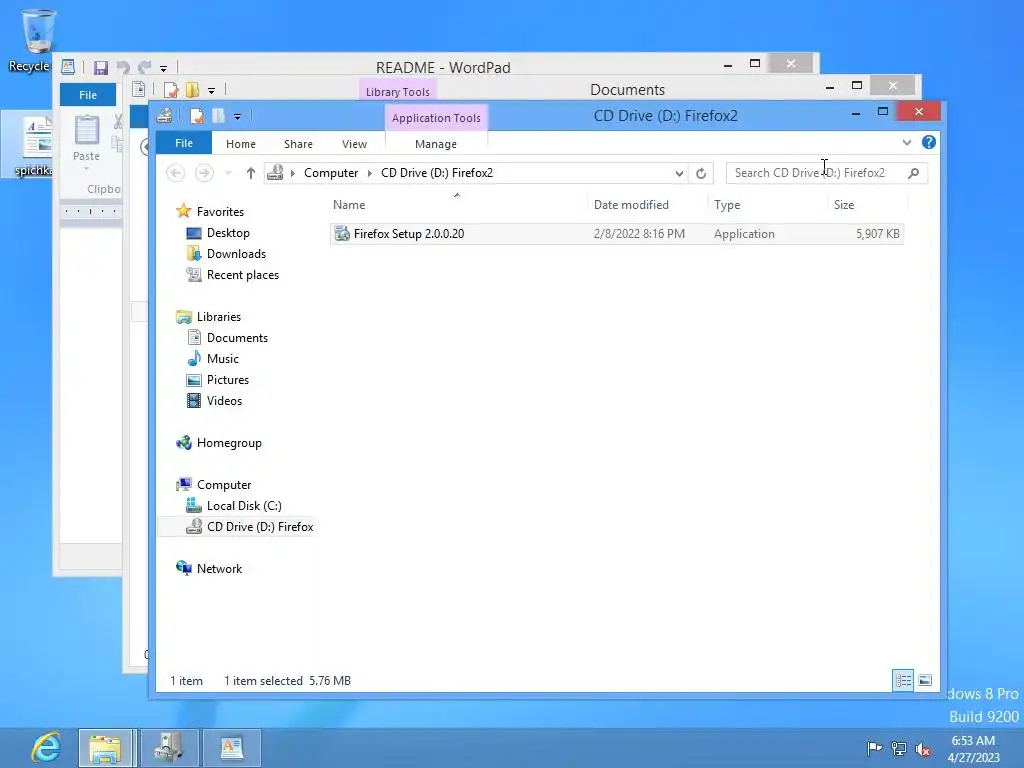Select Favorites in the navigation pane

coord(220,212)
